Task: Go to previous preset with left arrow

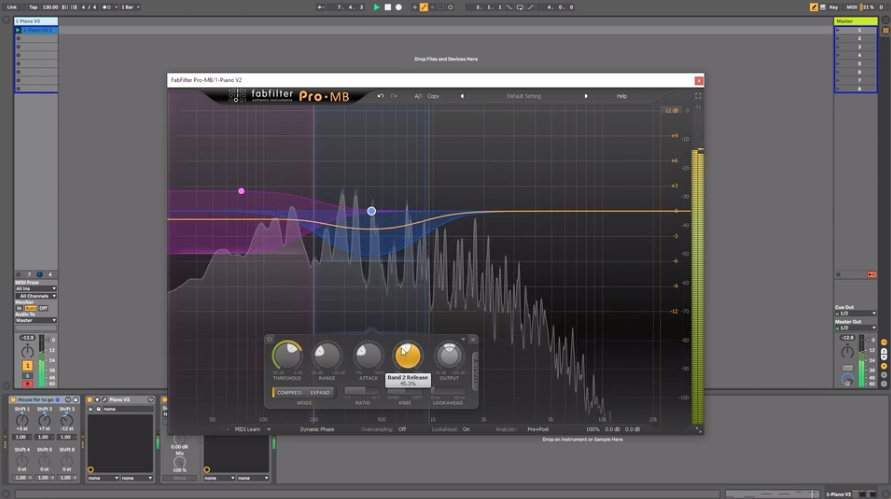Action: pyautogui.click(x=462, y=96)
